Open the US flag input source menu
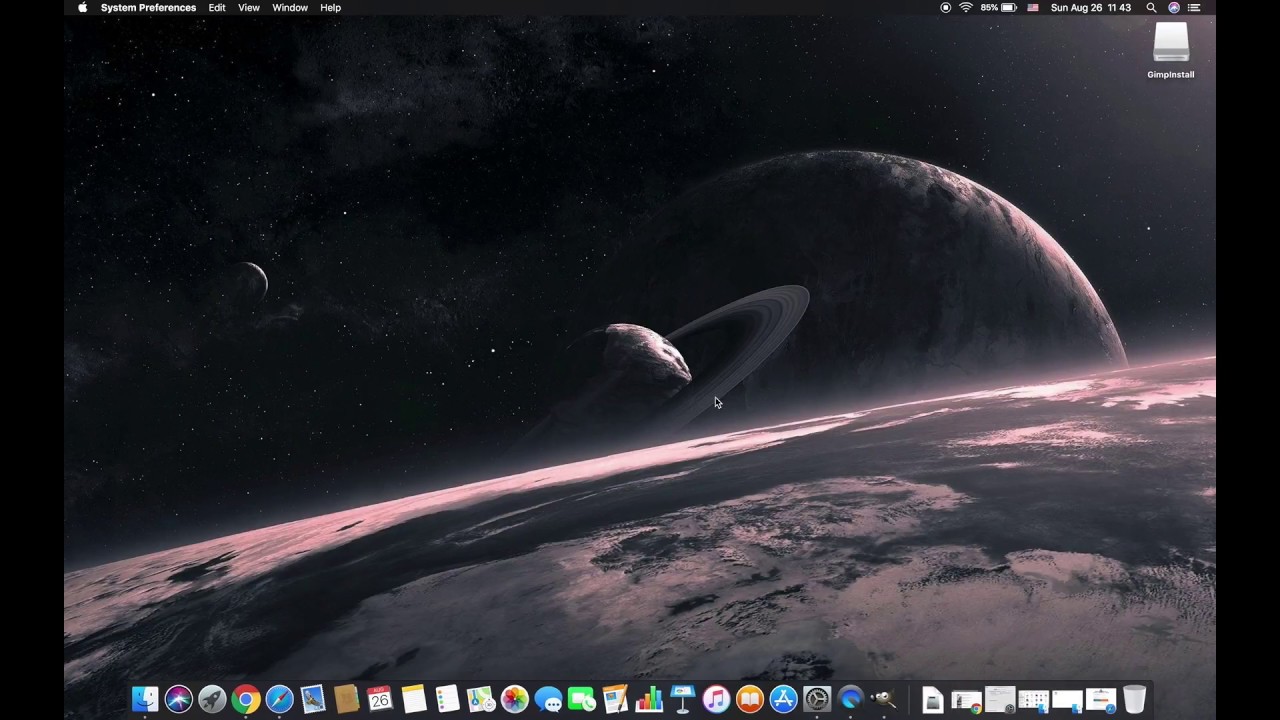Image resolution: width=1280 pixels, height=720 pixels. (1033, 7)
